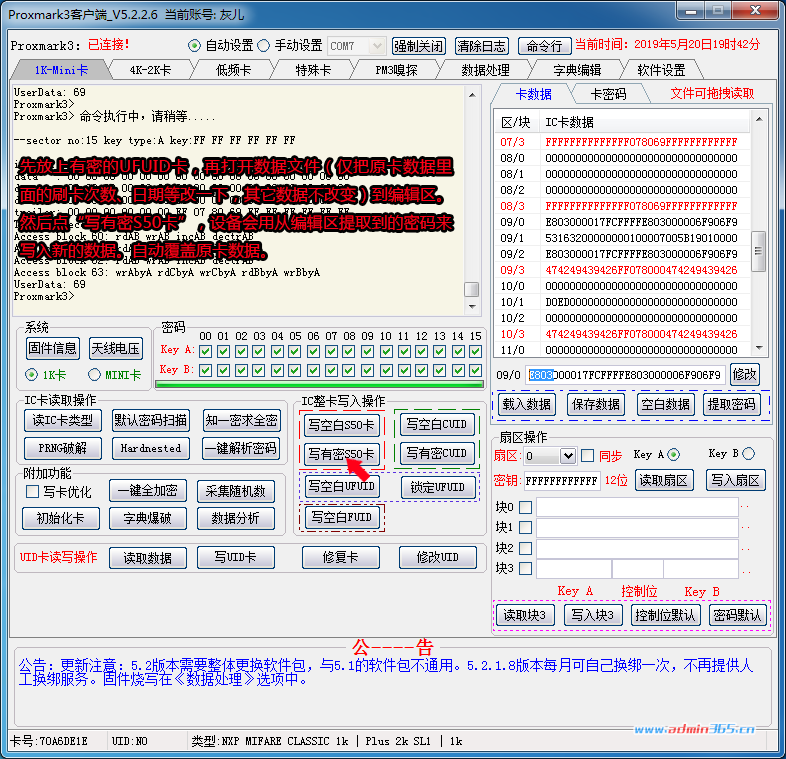Click the 修改UID button
This screenshot has height=759, width=786.
438,557
